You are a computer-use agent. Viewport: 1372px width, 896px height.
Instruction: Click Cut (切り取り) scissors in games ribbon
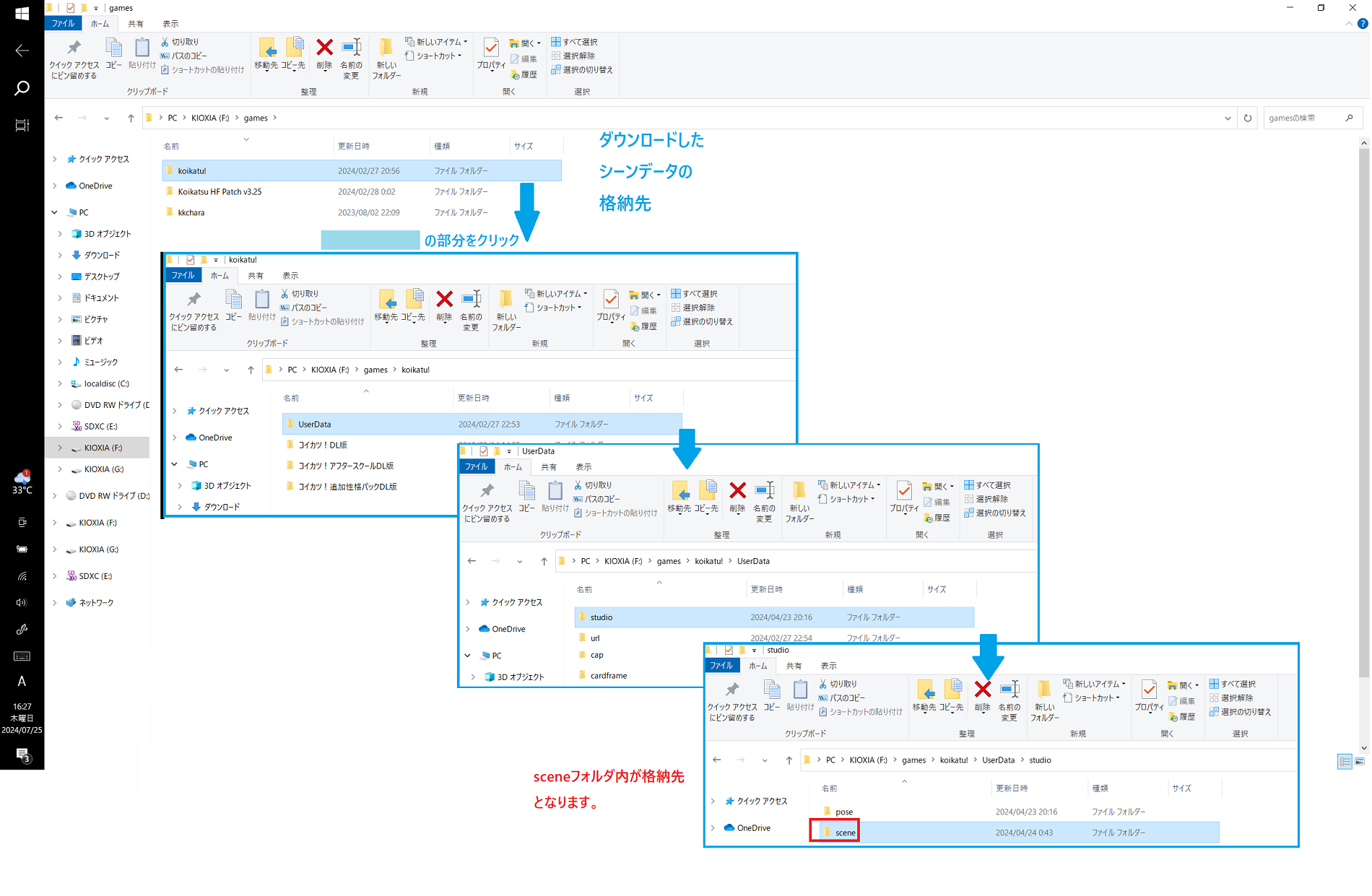pos(180,42)
